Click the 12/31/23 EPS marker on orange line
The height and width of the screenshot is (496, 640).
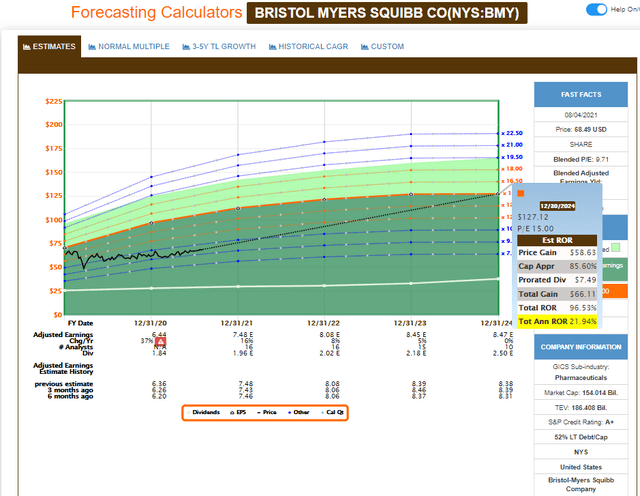(x=411, y=194)
